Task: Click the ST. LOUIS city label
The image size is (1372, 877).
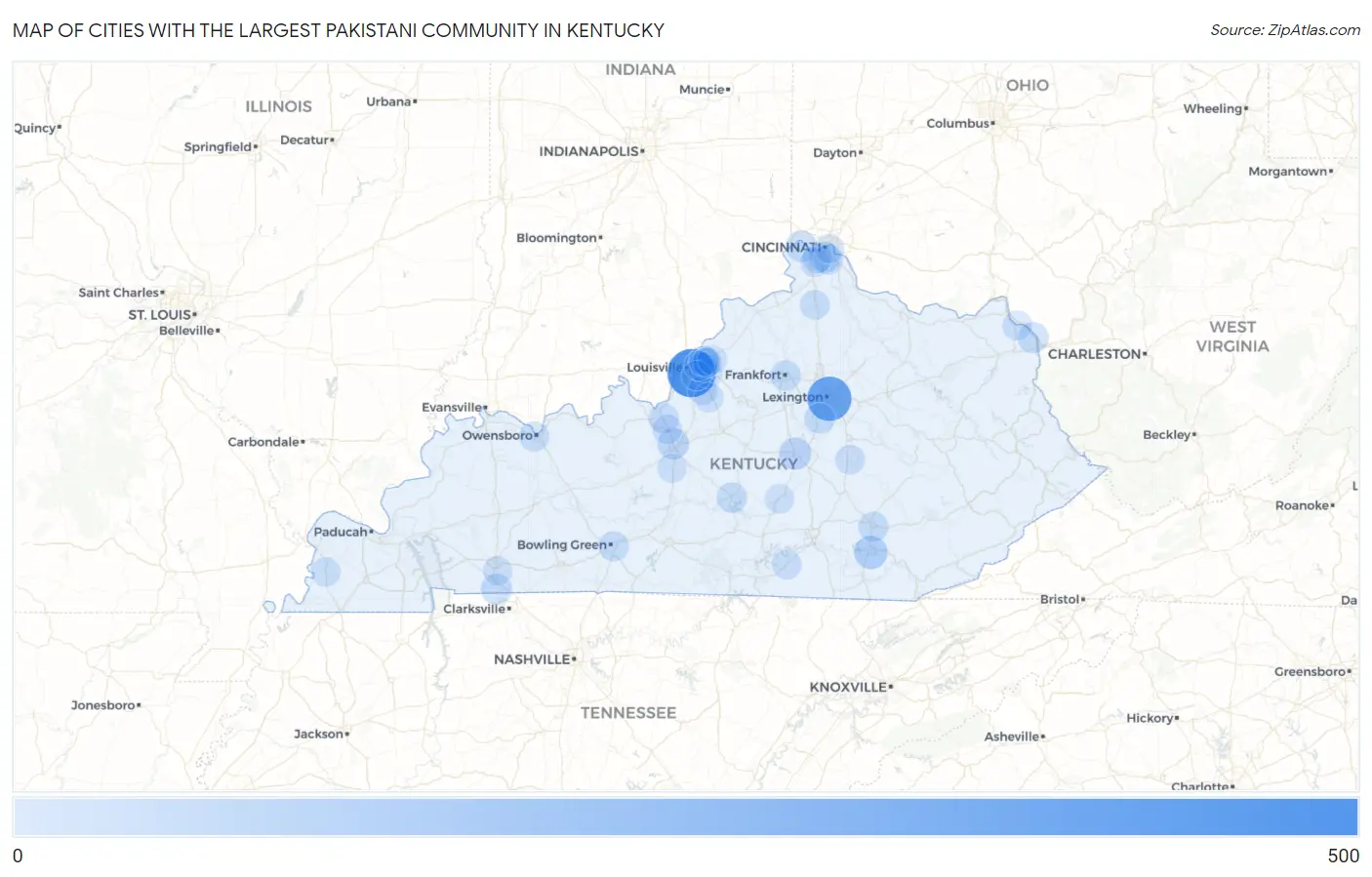Action: (x=160, y=314)
